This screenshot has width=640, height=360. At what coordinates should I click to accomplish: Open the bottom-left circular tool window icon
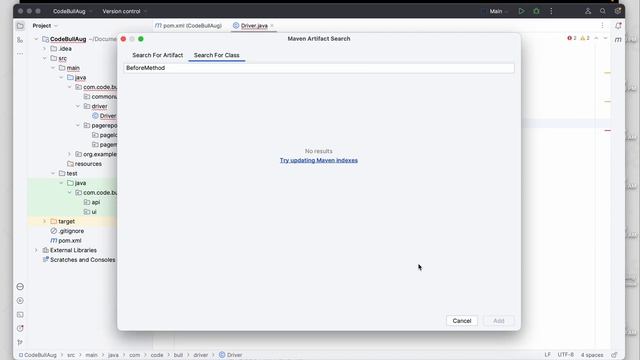pos(20,287)
